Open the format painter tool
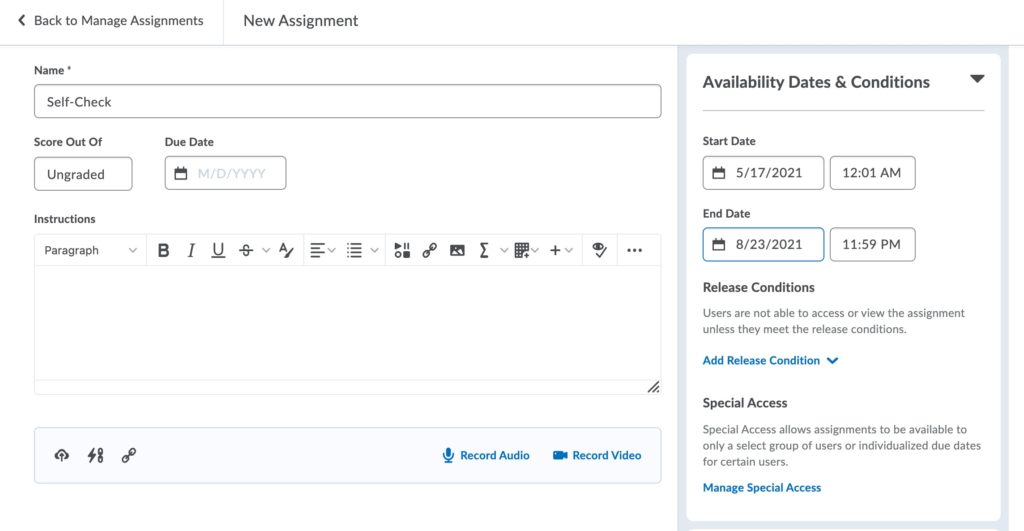Screen dimensions: 1024x531 (x=287, y=251)
